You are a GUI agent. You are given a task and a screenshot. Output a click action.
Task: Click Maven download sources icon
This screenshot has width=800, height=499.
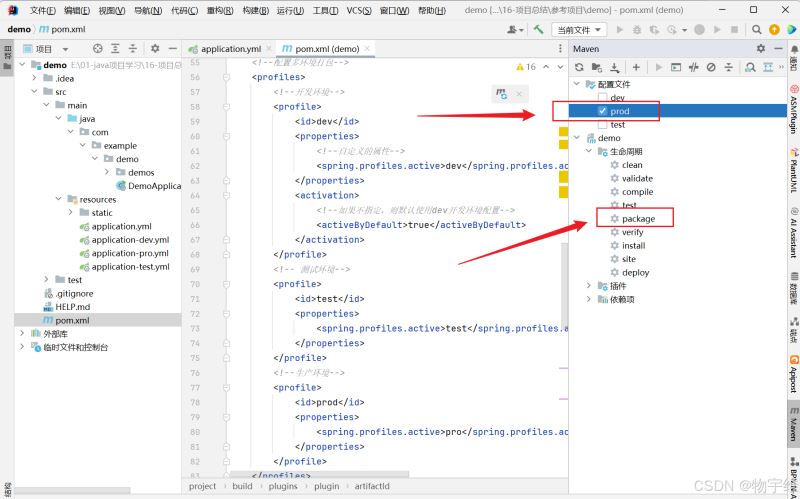pyautogui.click(x=615, y=67)
